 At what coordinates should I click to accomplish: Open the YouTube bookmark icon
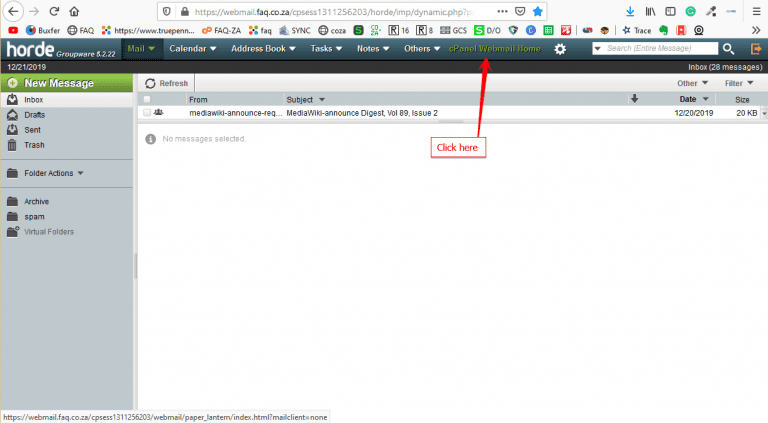pyautogui.click(x=13, y=30)
